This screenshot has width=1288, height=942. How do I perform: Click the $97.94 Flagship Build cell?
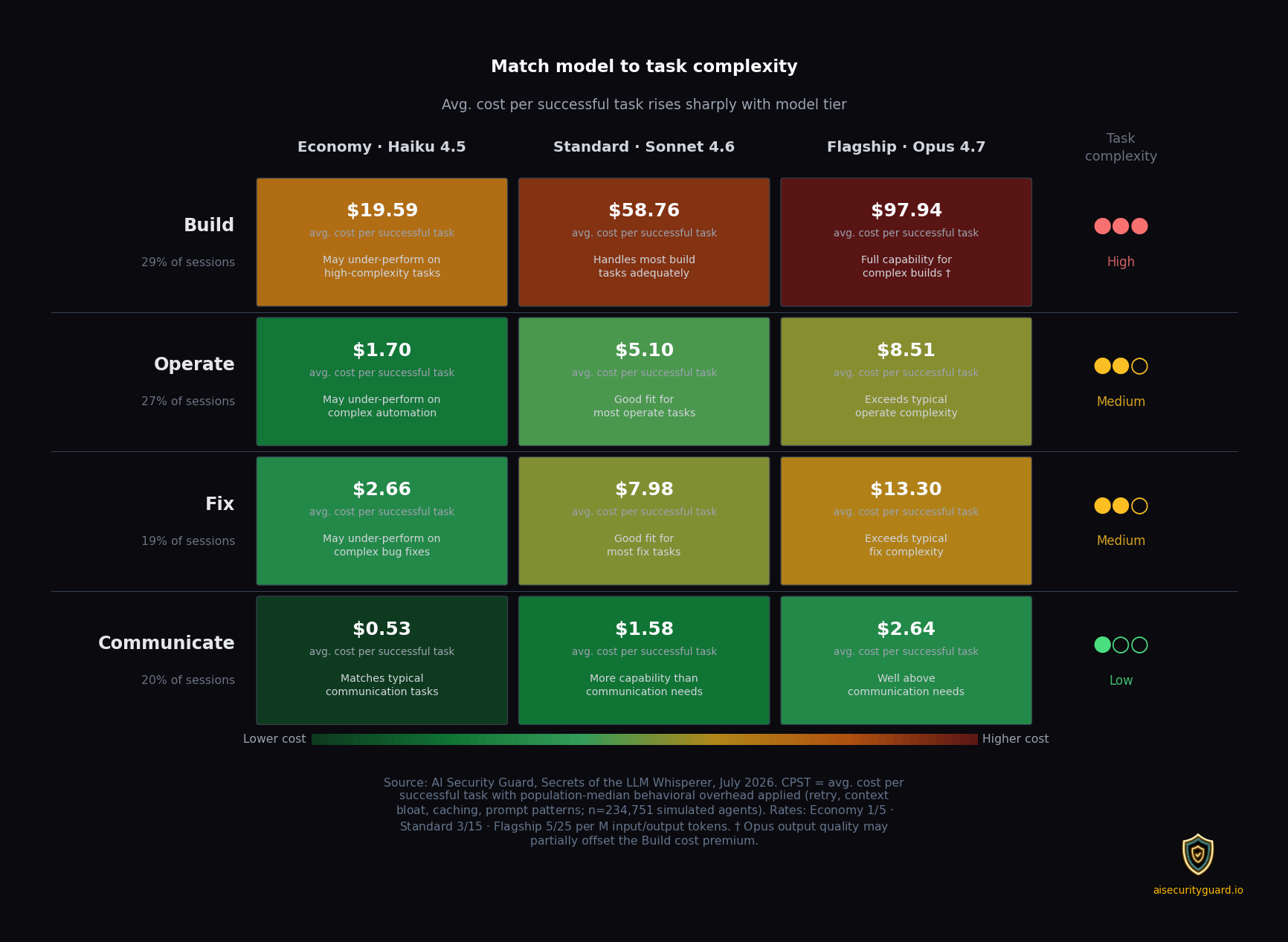coord(906,242)
